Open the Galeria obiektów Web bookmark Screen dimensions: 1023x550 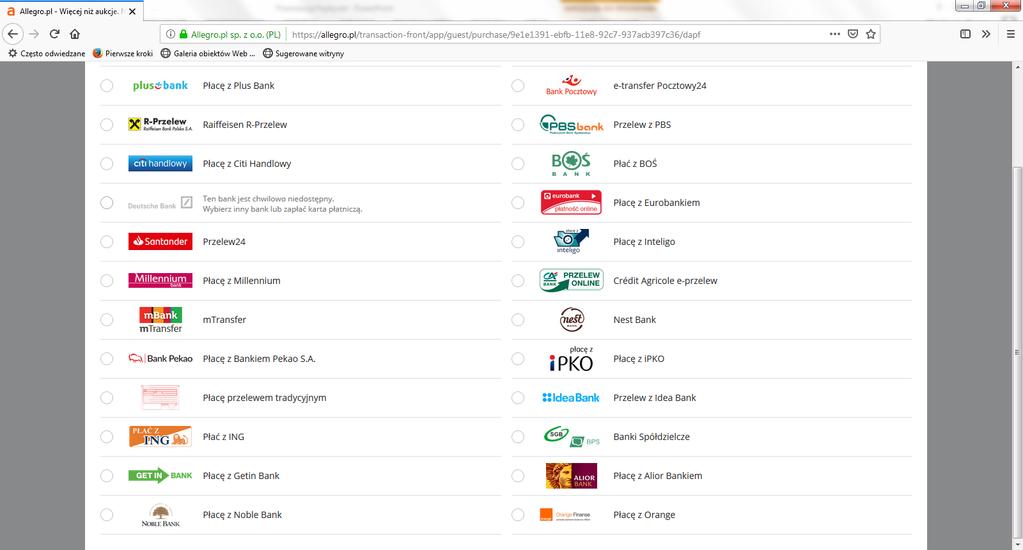click(208, 53)
